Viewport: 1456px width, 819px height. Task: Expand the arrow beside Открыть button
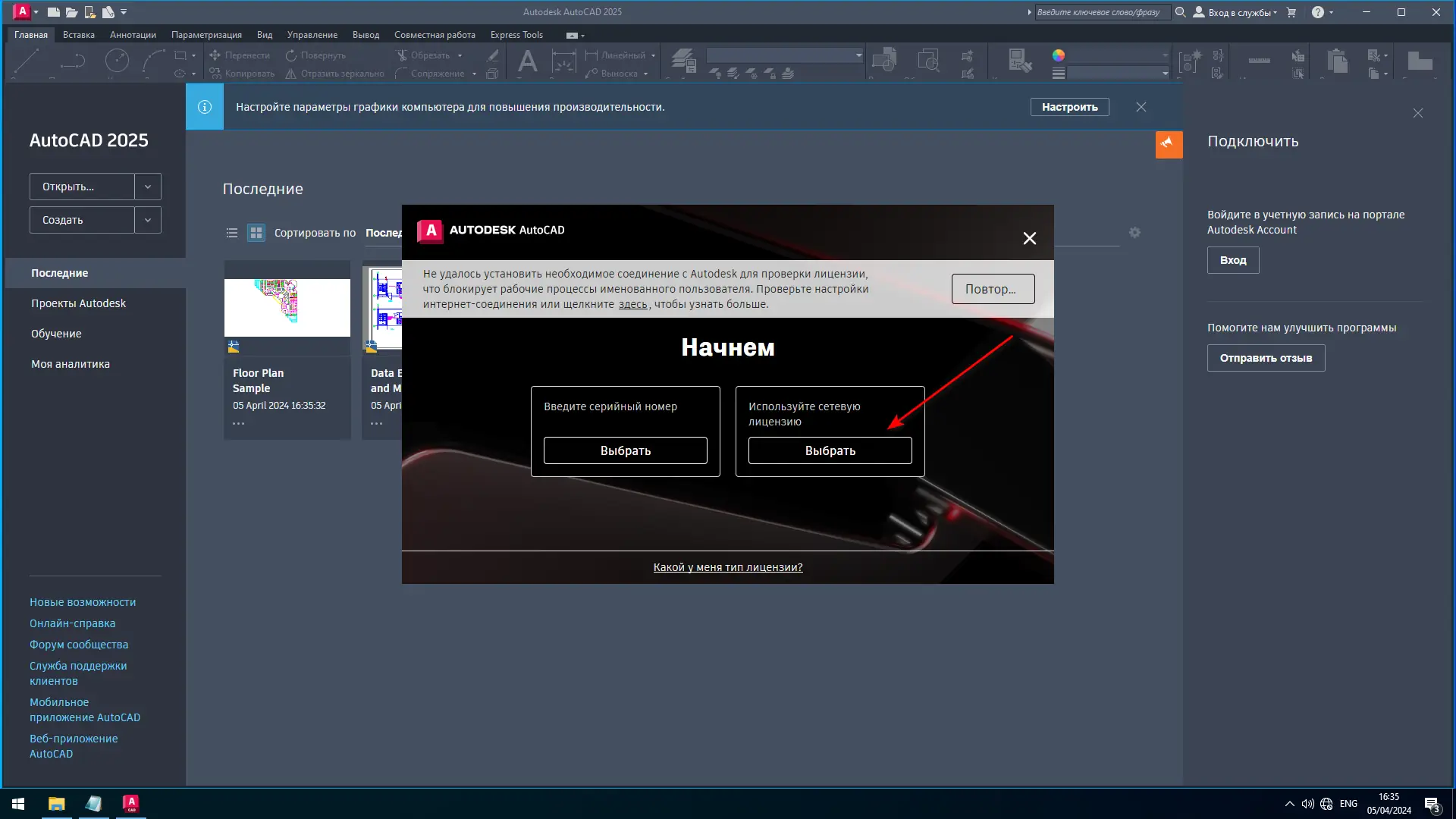pos(148,187)
